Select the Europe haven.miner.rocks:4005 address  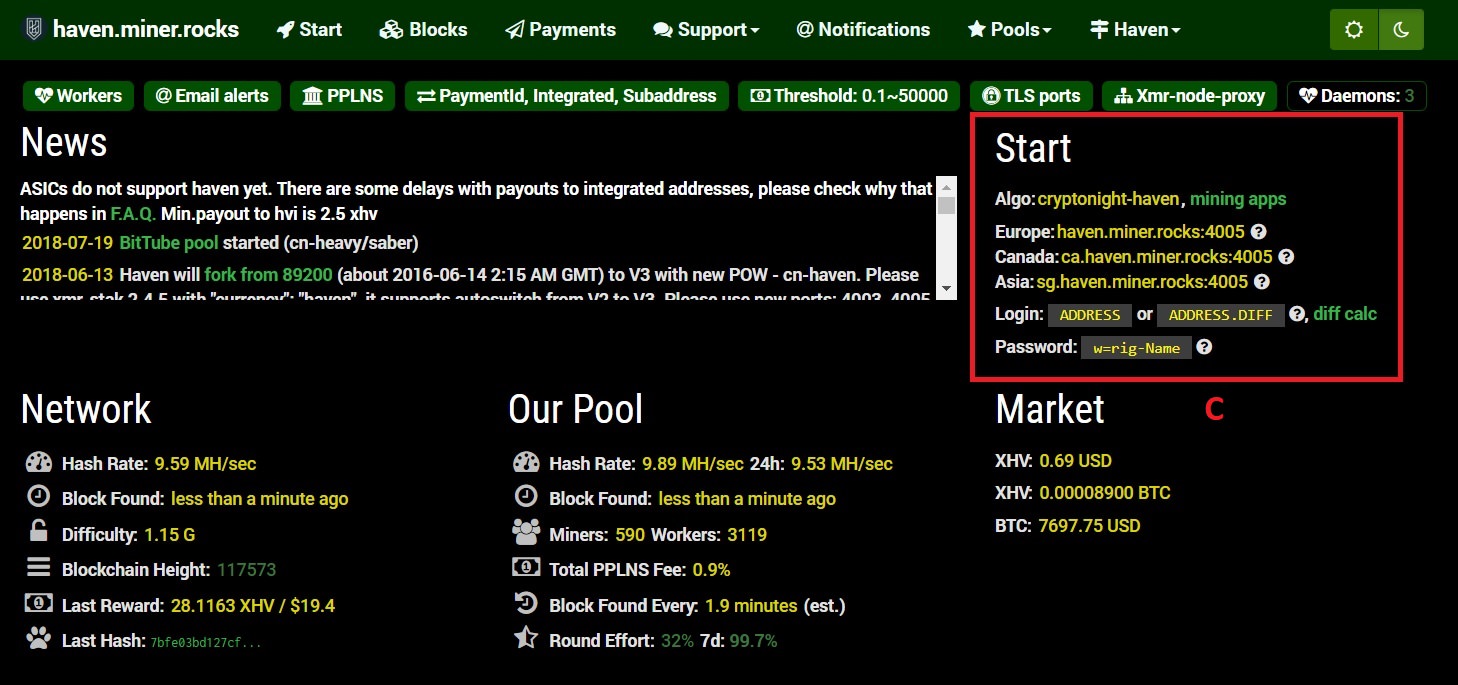1151,232
